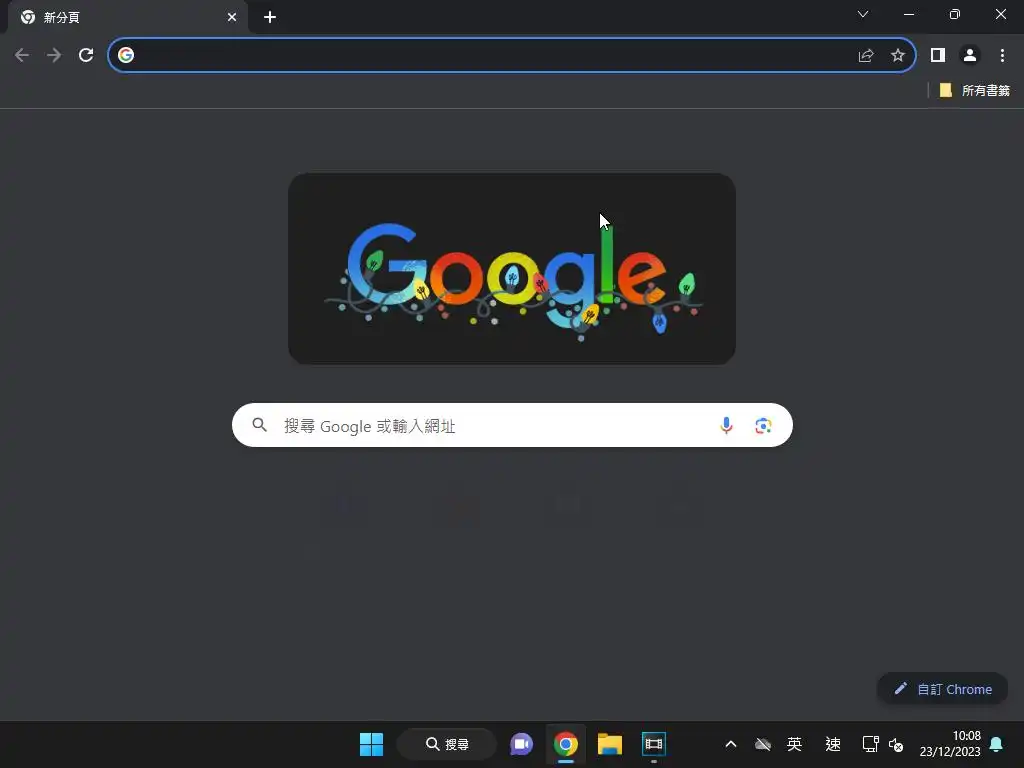Image resolution: width=1024 pixels, height=768 pixels.
Task: Click the Chrome icon in the taskbar
Action: pyautogui.click(x=566, y=744)
